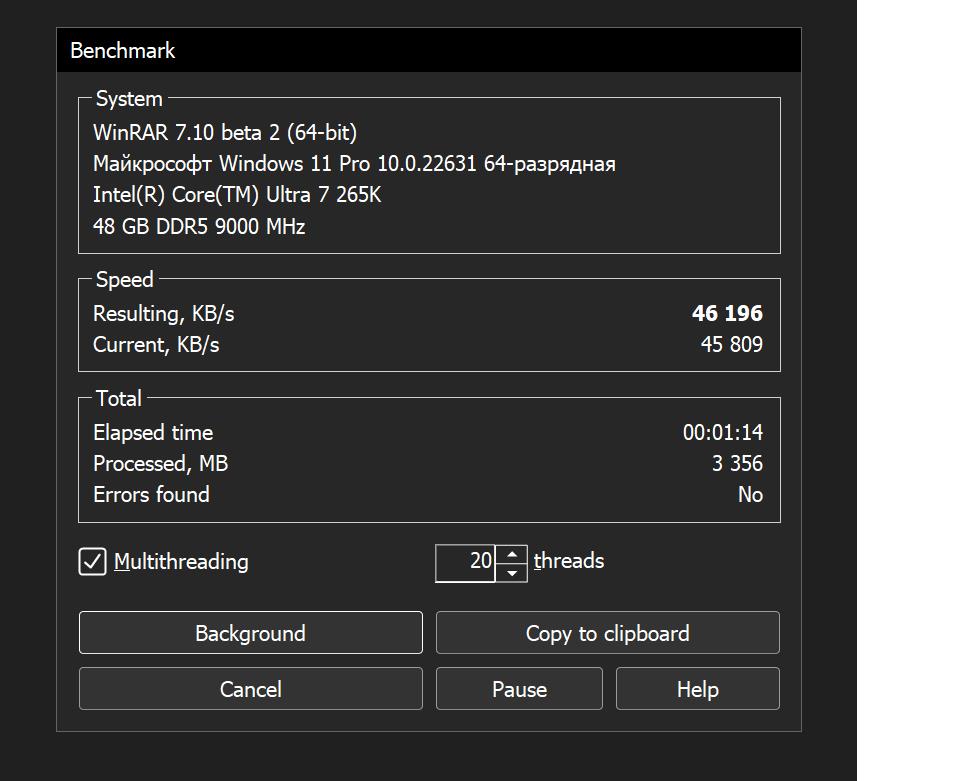
Task: Open Help for the benchmark dialog
Action: pyautogui.click(x=697, y=689)
